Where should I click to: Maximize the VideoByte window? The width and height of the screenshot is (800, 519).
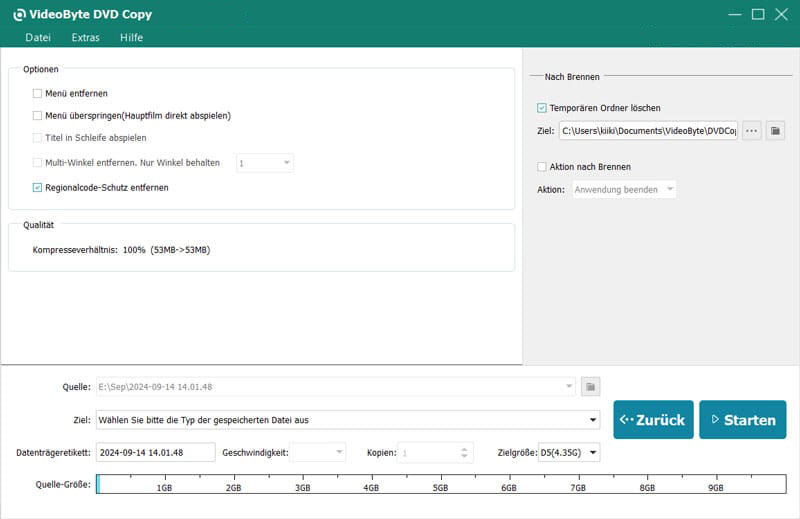(x=758, y=14)
